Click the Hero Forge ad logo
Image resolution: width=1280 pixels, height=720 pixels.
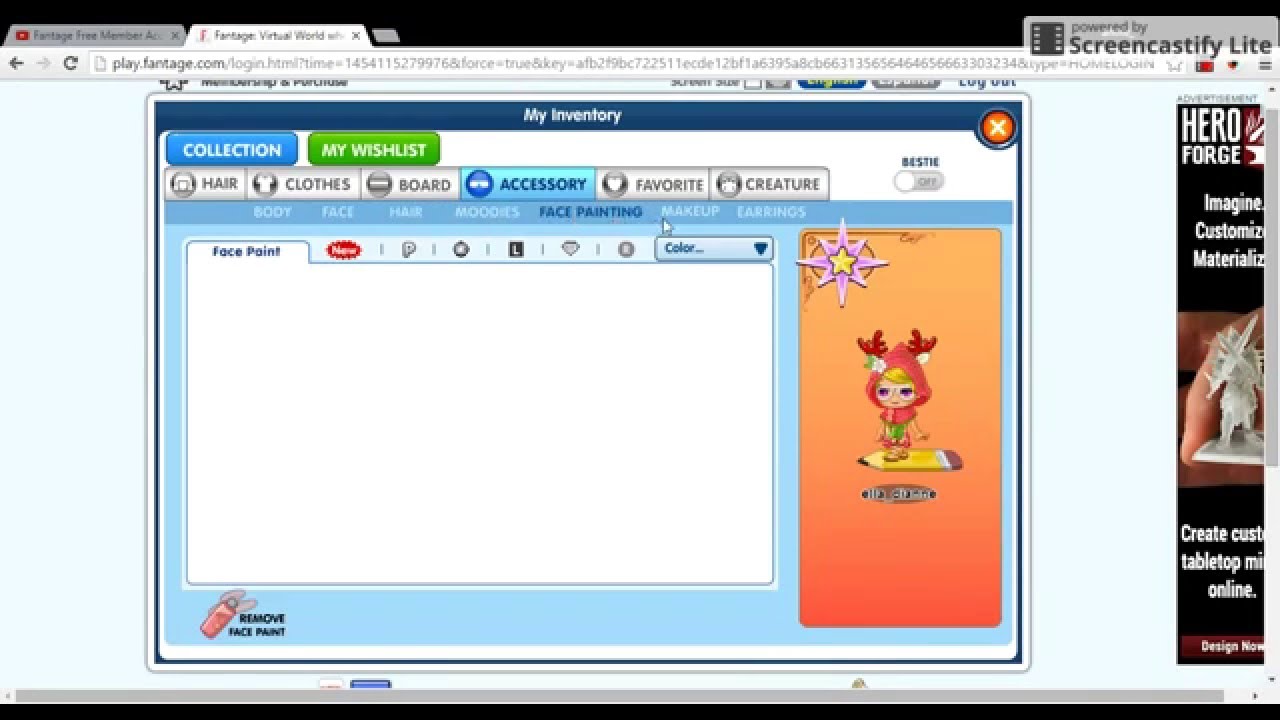coord(1220,137)
